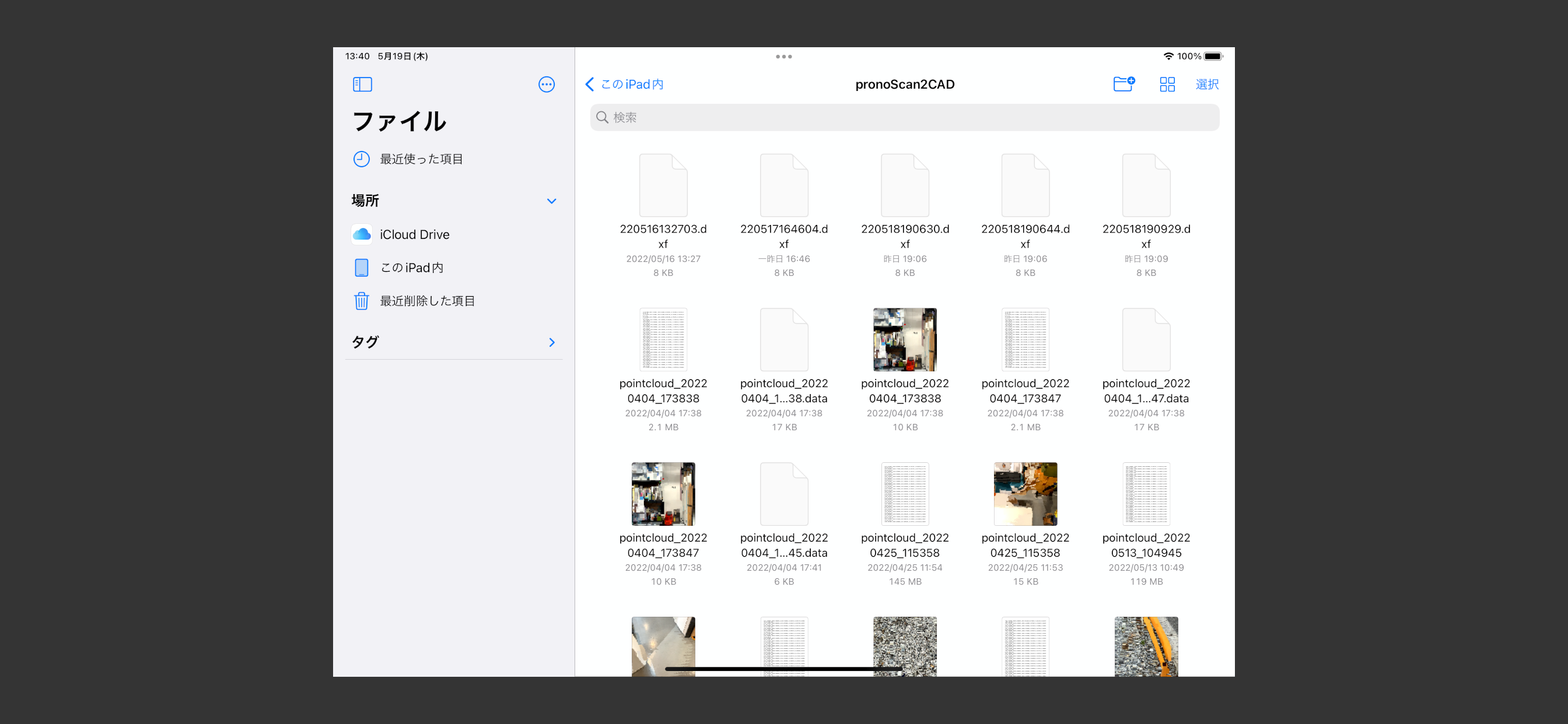The width and height of the screenshot is (1568, 724).
Task: Tap the clock icon for recent items
Action: 362,159
